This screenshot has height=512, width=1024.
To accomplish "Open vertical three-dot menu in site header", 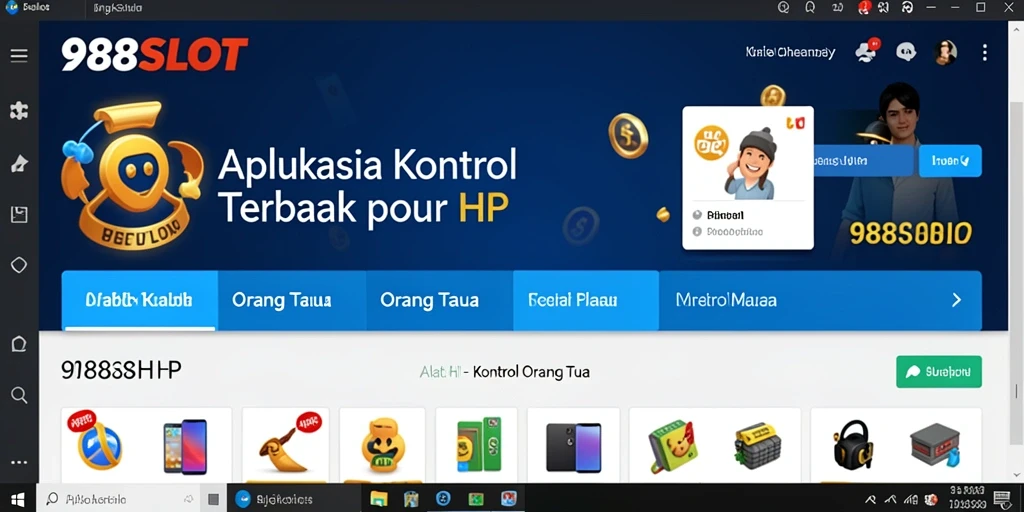I will point(984,52).
